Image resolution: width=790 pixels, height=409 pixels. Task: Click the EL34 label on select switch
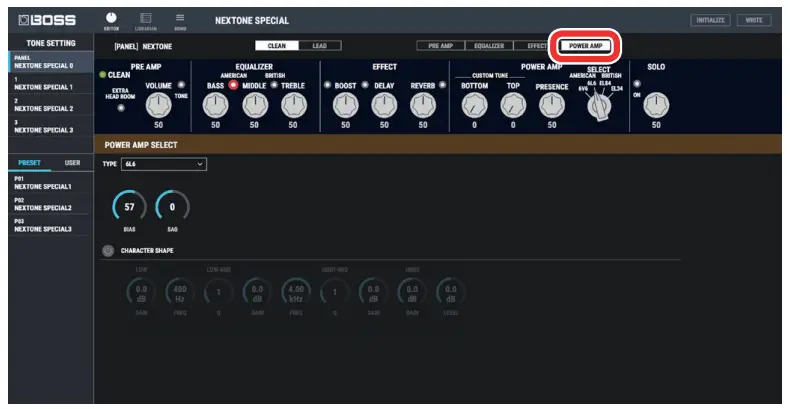(617, 89)
